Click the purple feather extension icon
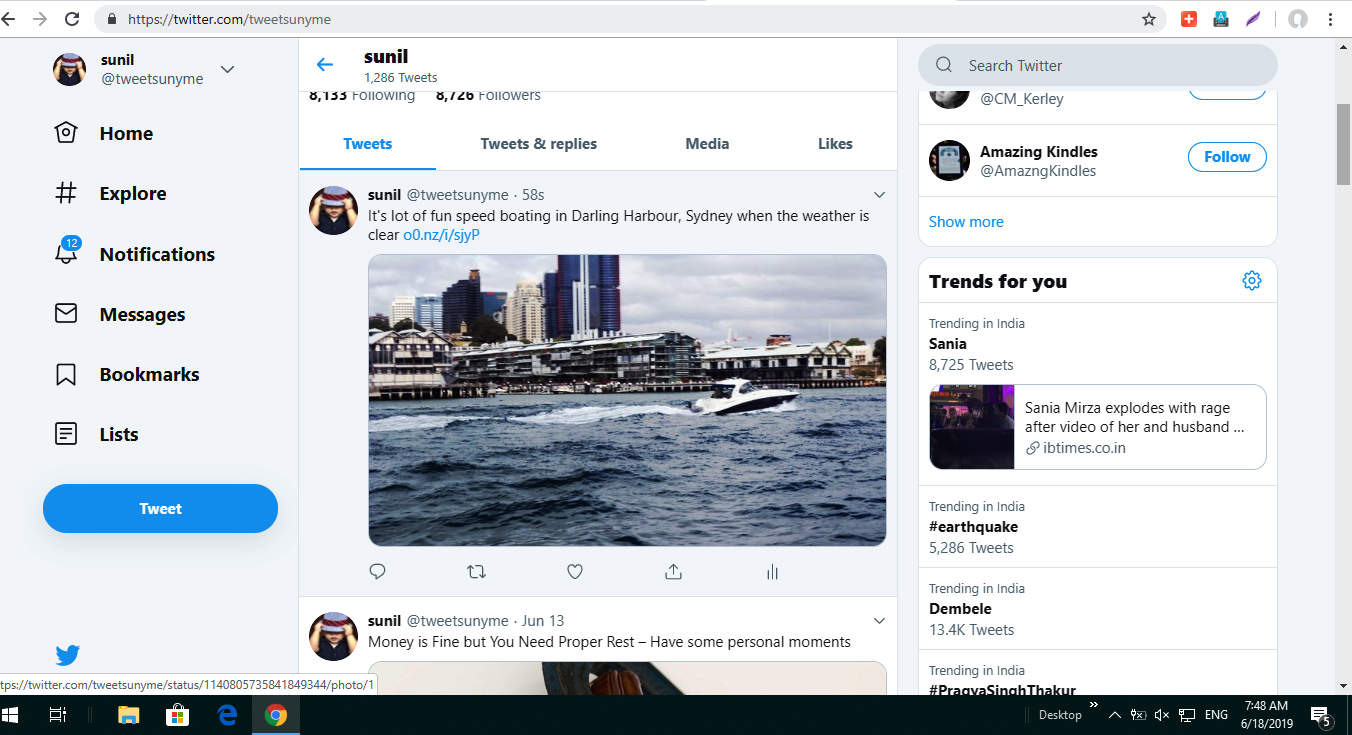The width and height of the screenshot is (1352, 735). point(1253,19)
